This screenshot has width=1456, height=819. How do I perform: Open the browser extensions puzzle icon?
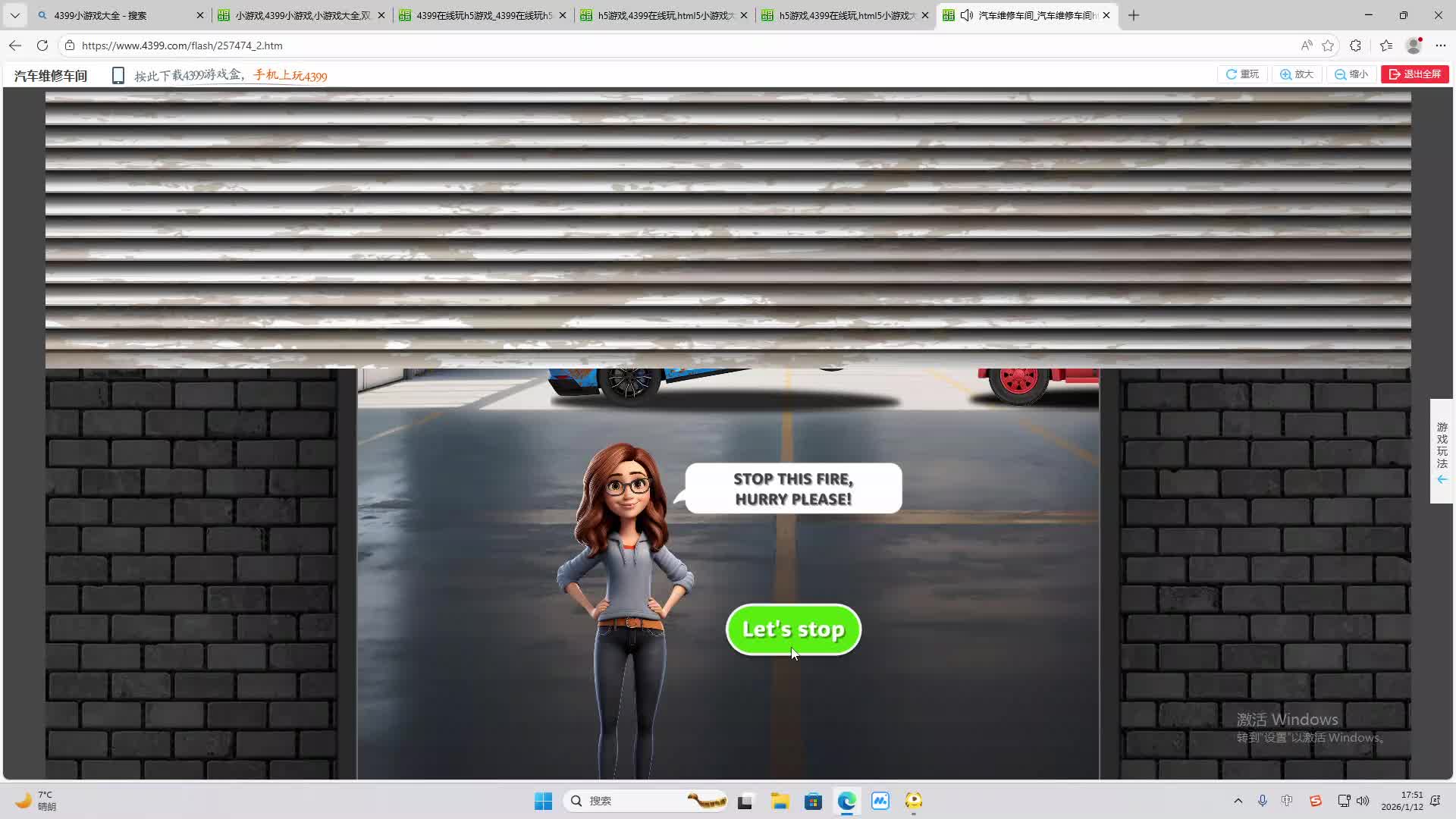point(1356,45)
